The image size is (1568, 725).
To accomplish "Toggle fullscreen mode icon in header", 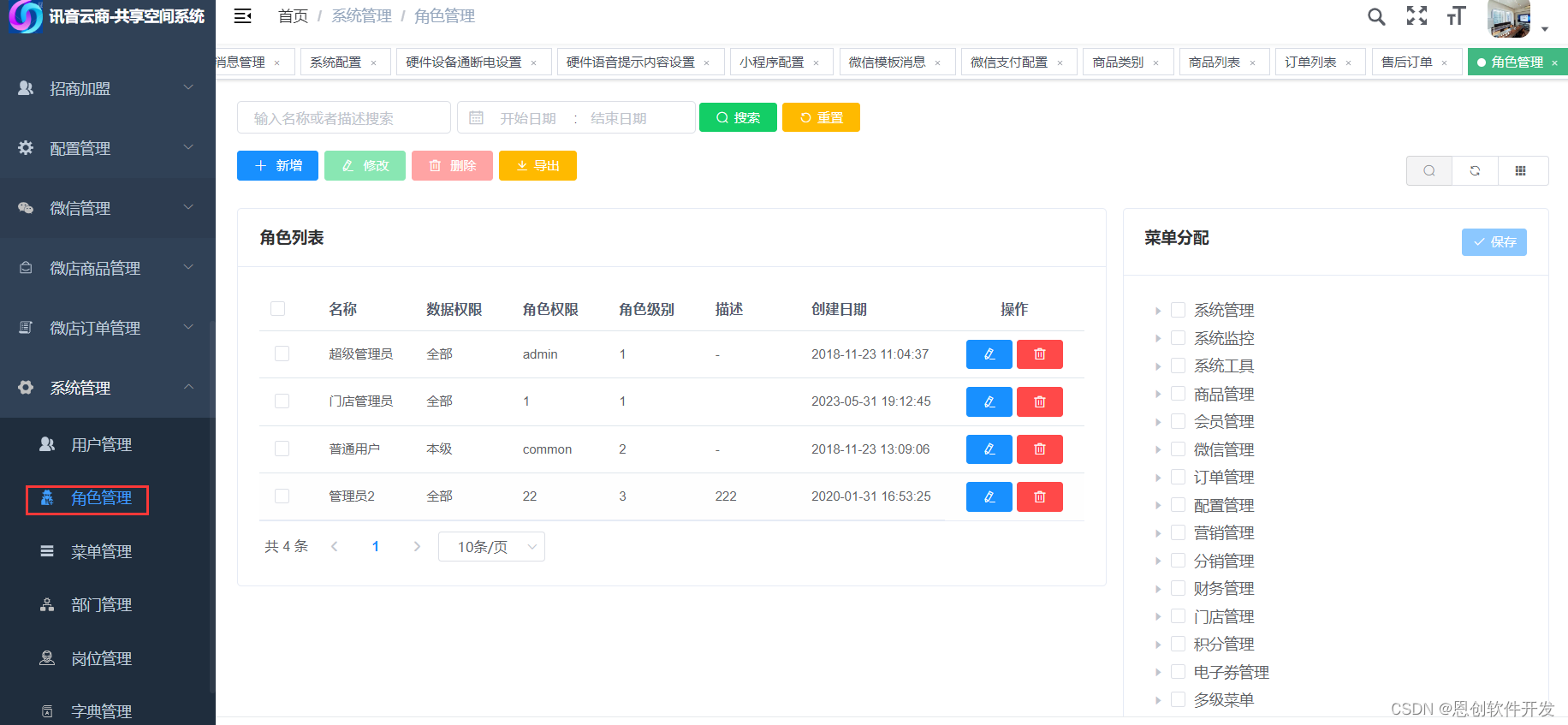I will click(1417, 15).
